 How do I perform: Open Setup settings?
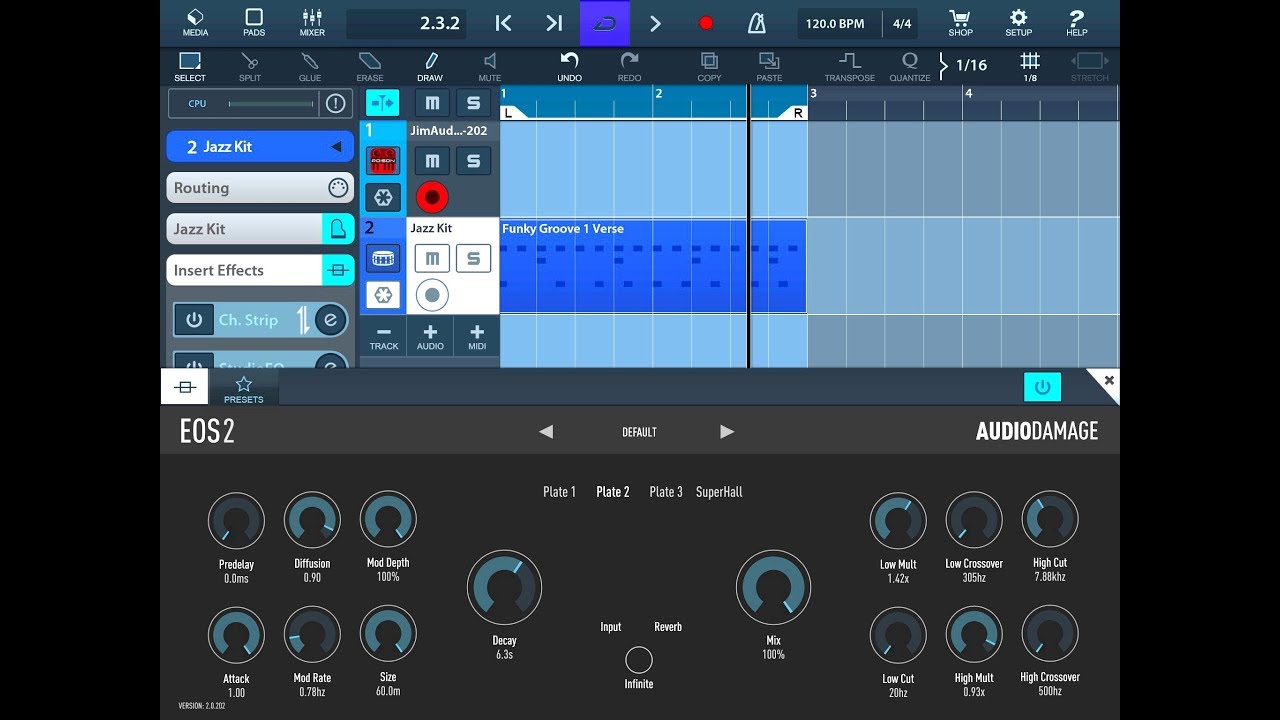click(1018, 22)
